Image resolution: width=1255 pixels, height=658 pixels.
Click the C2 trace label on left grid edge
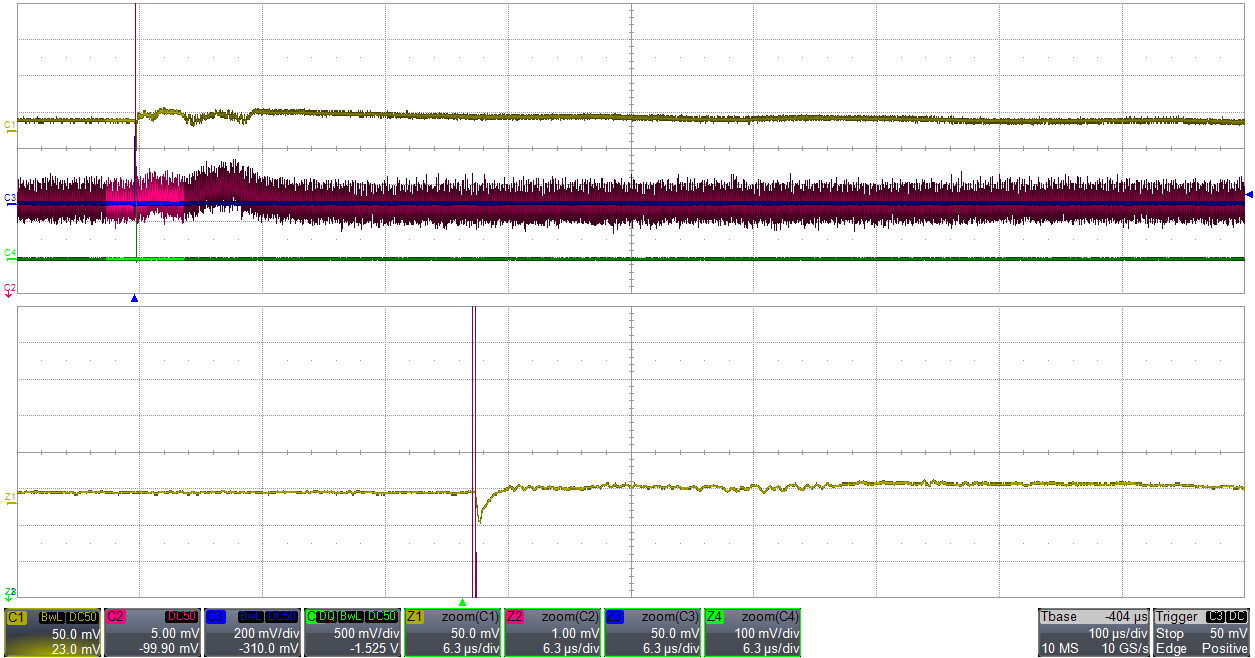click(x=10, y=288)
